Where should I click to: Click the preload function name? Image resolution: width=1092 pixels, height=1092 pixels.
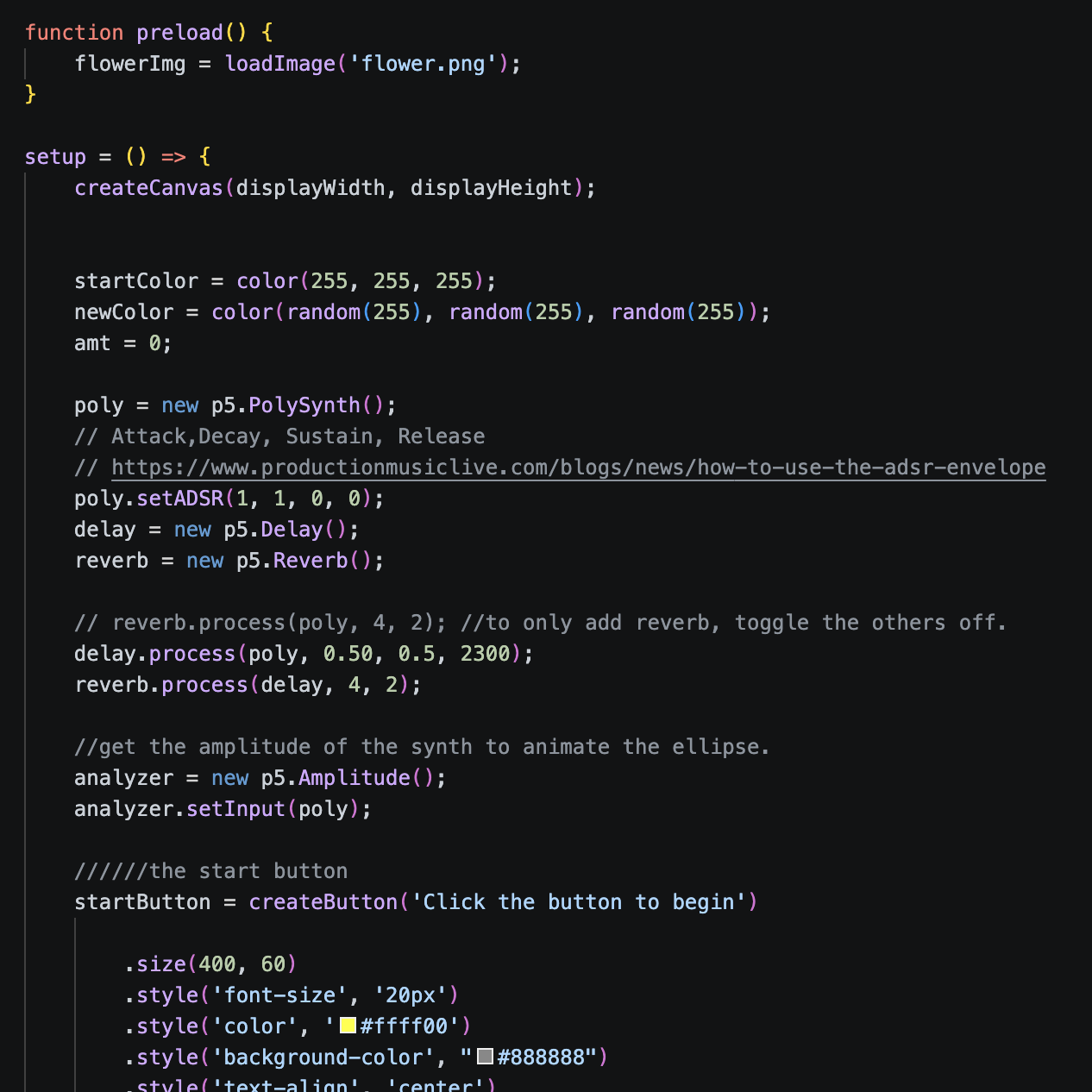click(x=179, y=33)
